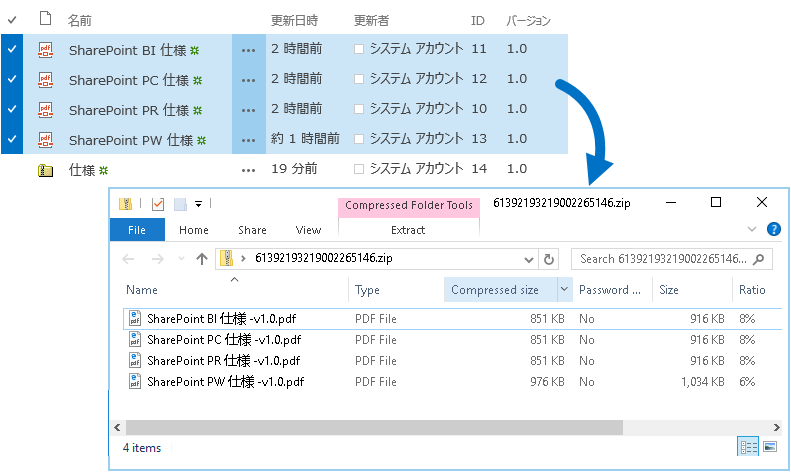Image resolution: width=791 pixels, height=476 pixels.
Task: Open the Home ribbon tab
Action: [x=194, y=230]
